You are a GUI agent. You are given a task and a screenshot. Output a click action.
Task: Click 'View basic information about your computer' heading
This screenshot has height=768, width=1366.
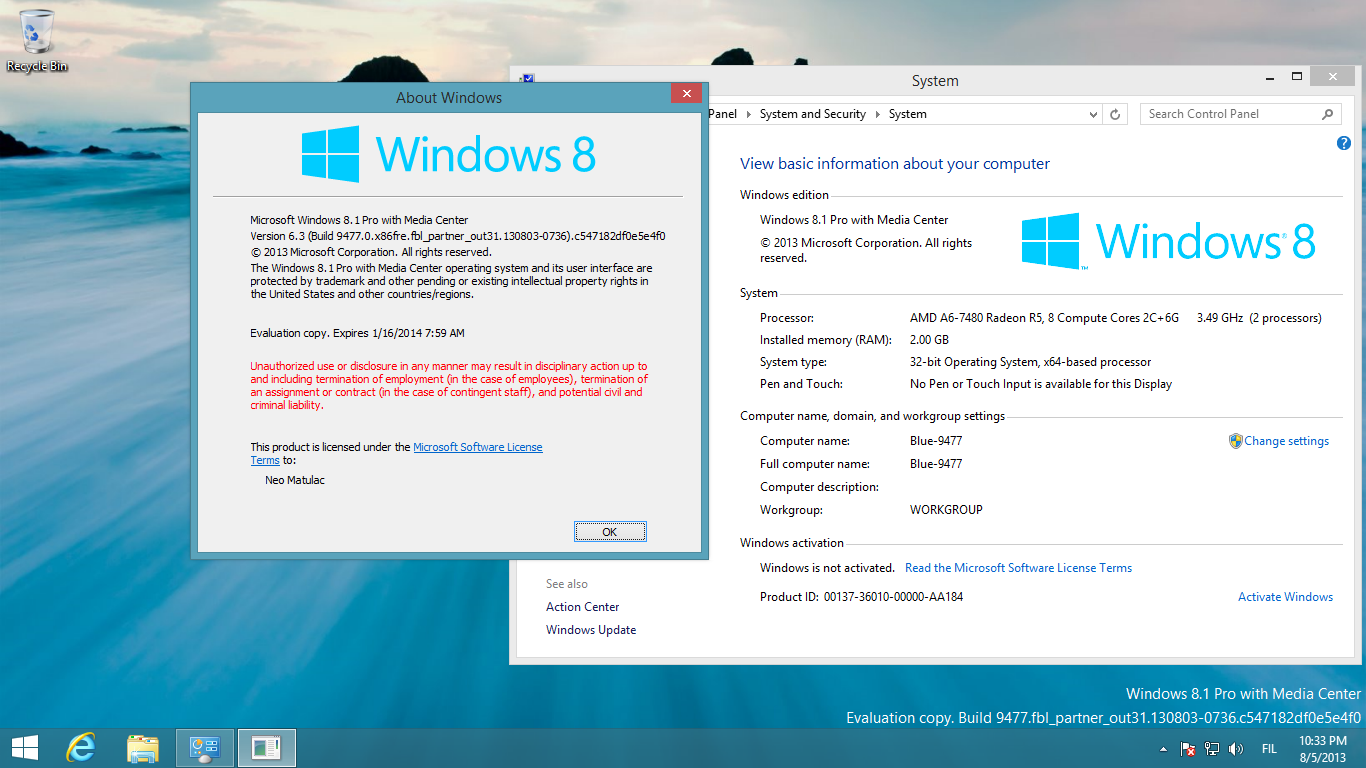pyautogui.click(x=895, y=164)
